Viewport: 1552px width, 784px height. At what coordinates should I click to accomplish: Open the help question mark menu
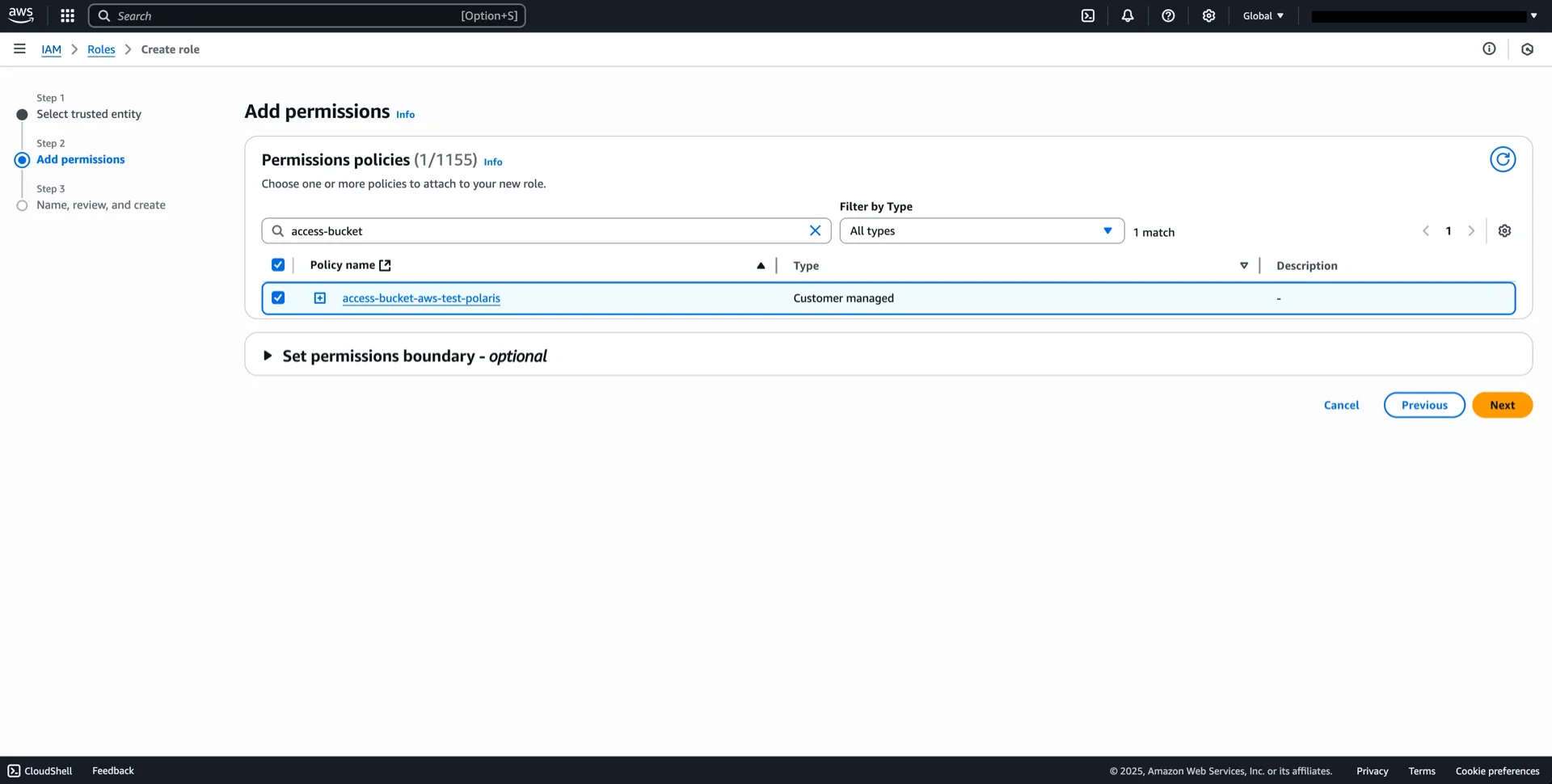(1168, 15)
